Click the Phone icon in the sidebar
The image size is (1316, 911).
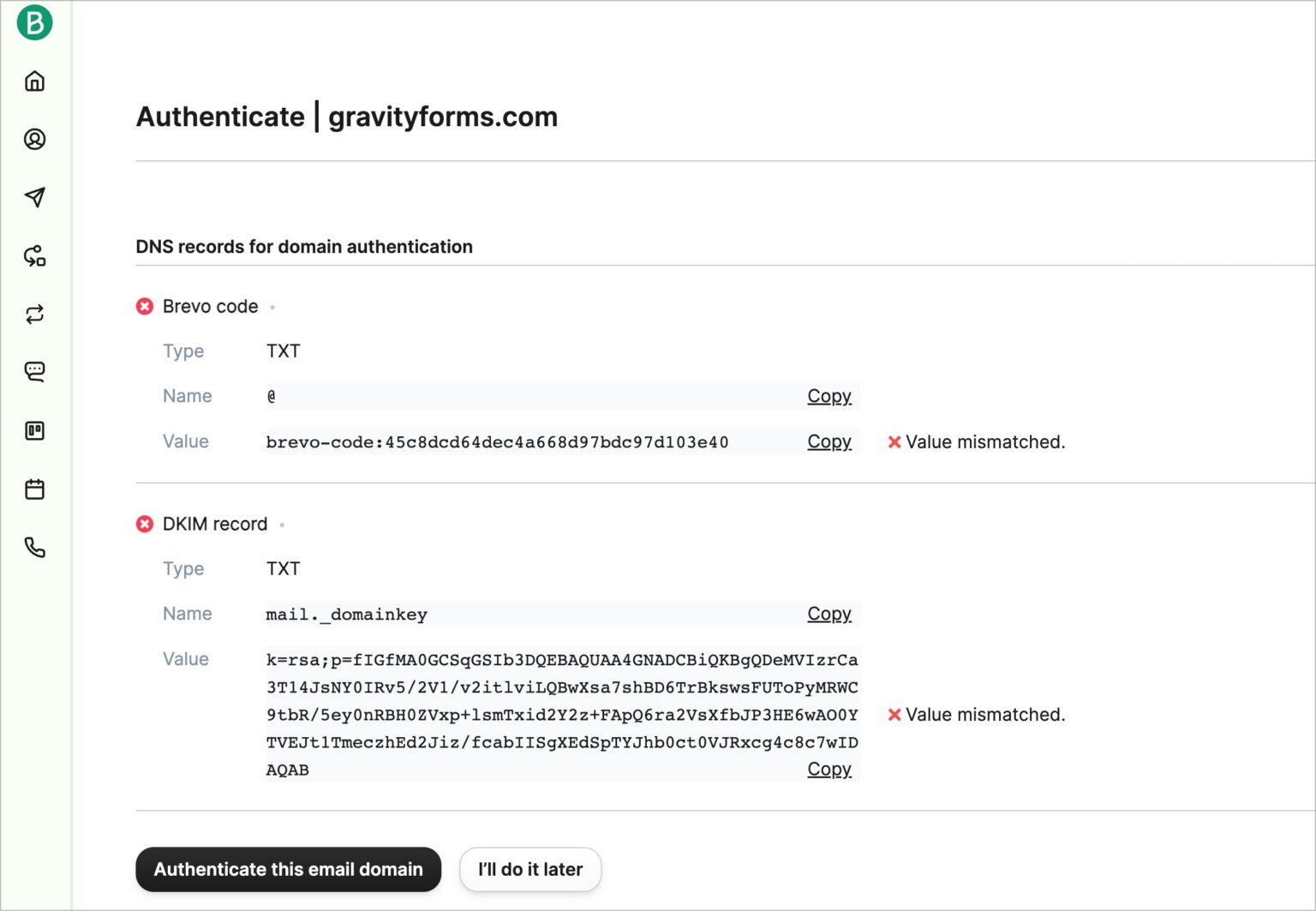(34, 547)
